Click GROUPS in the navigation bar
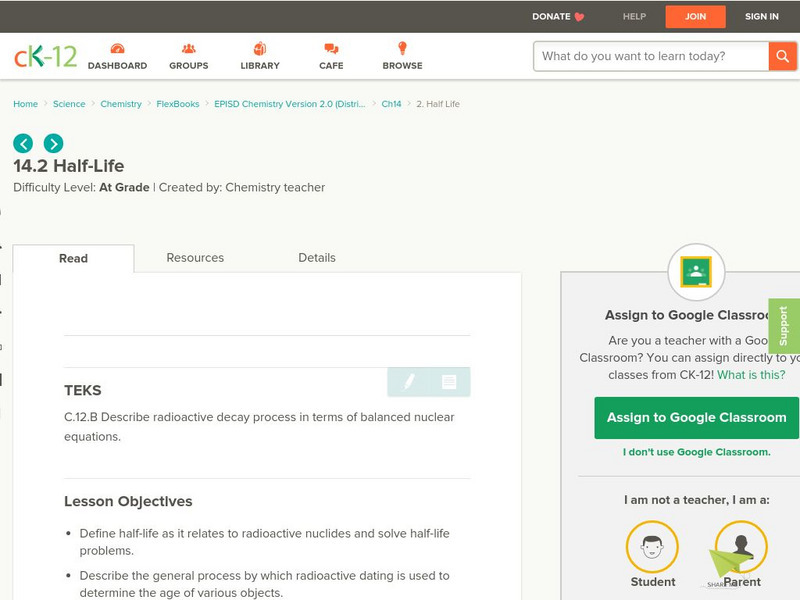 (x=189, y=66)
